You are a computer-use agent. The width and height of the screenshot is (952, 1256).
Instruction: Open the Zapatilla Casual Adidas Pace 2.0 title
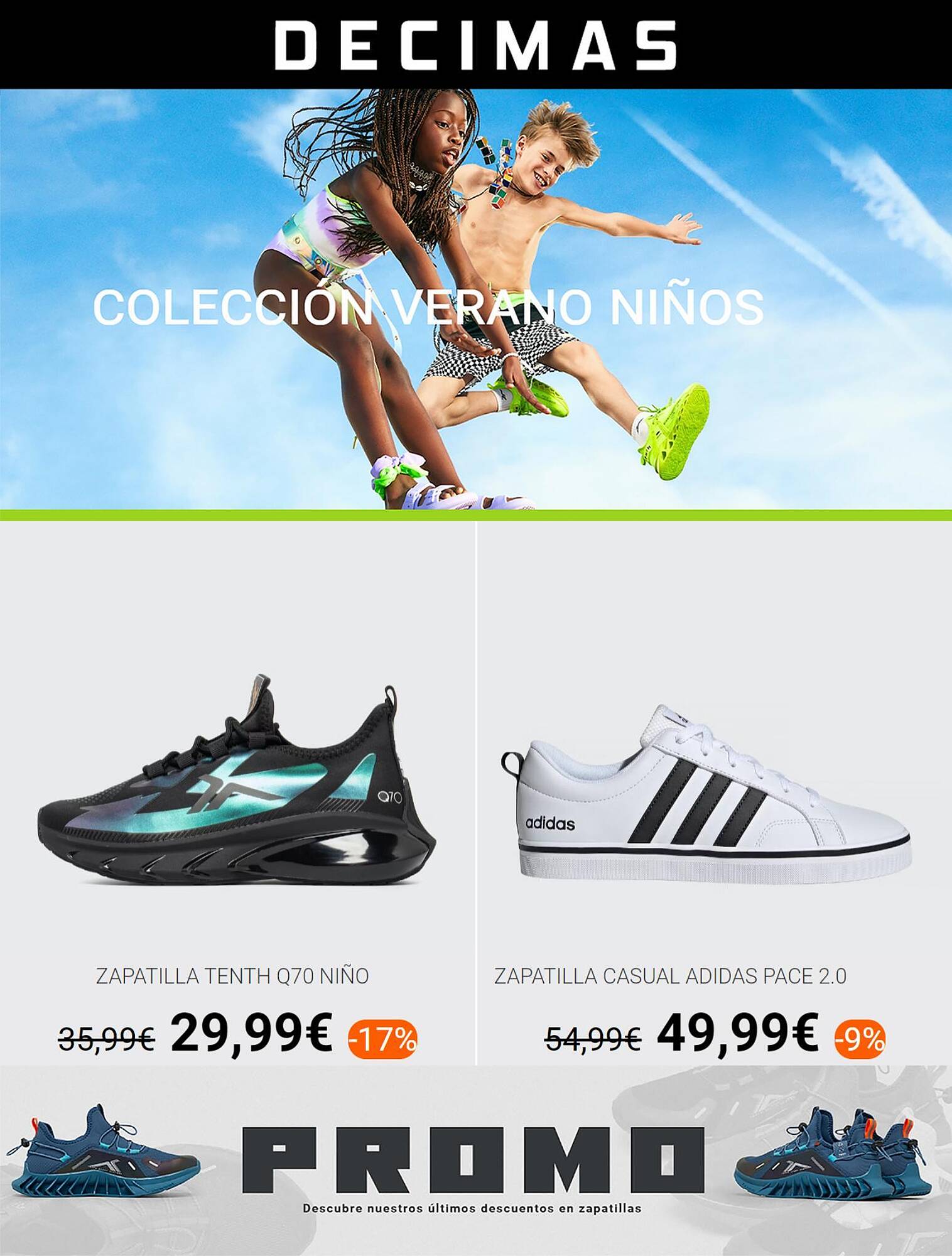pyautogui.click(x=670, y=977)
